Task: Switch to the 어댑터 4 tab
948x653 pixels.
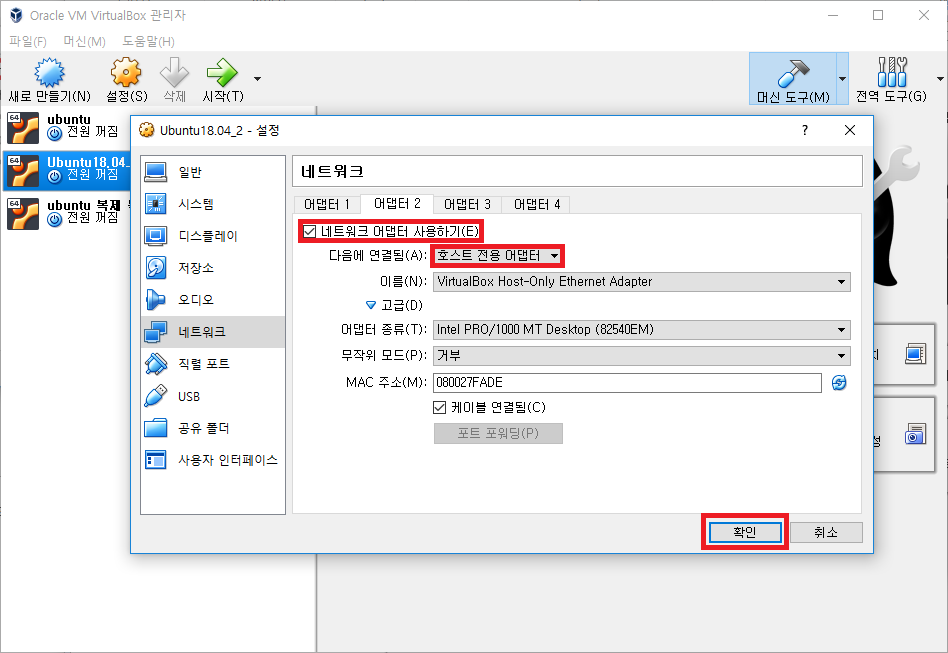Action: click(537, 204)
